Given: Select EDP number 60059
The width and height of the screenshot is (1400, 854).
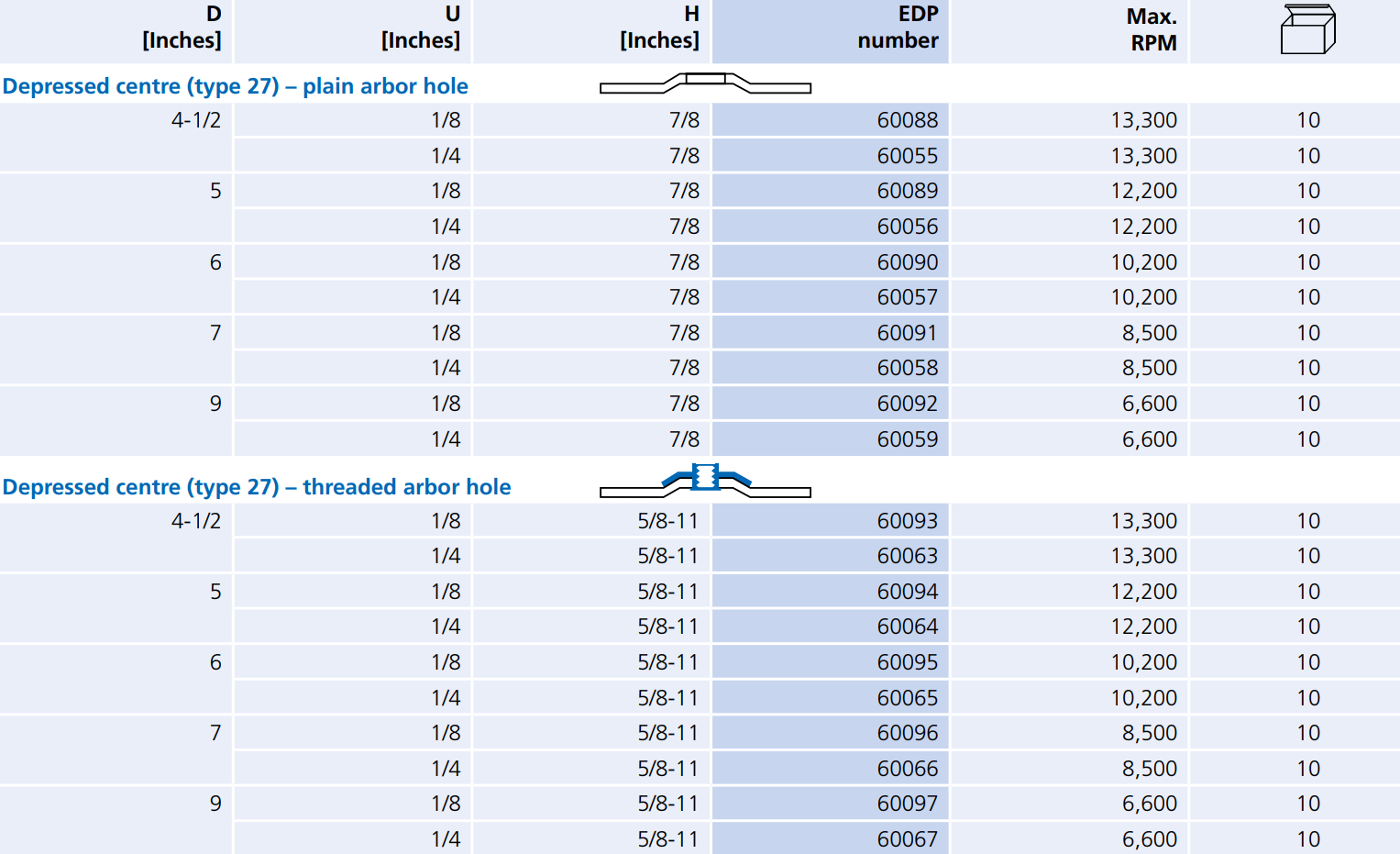Looking at the screenshot, I should point(907,439).
